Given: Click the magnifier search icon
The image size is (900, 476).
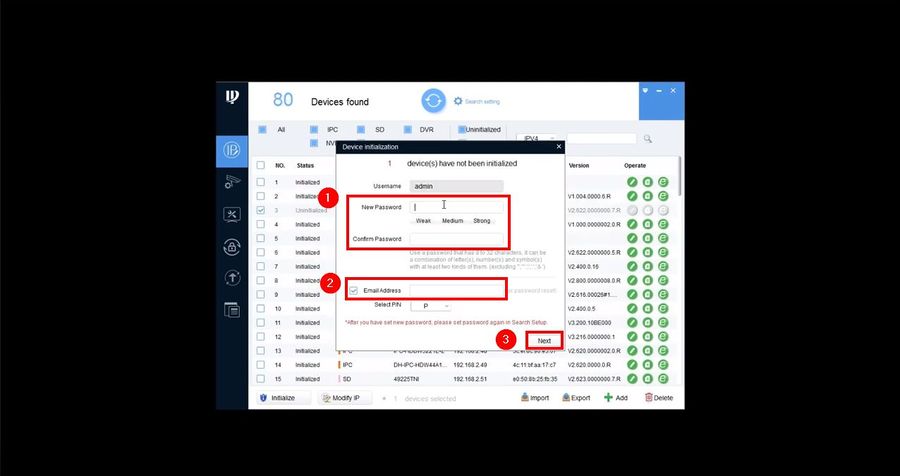Looking at the screenshot, I should (647, 139).
